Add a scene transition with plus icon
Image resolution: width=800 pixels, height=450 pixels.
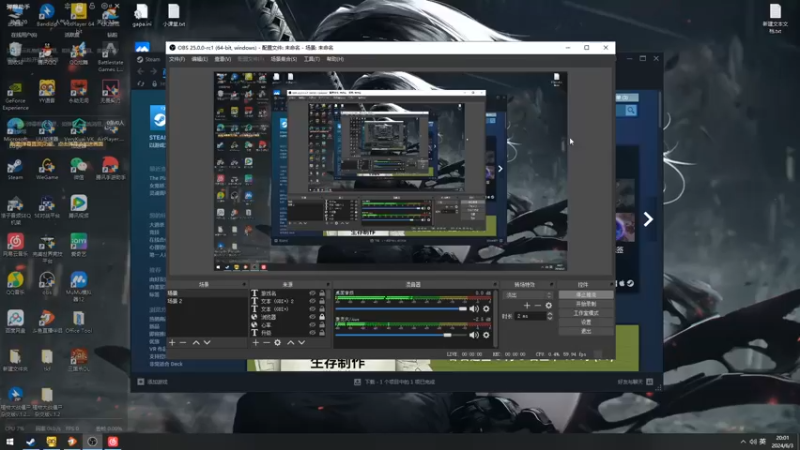[527, 305]
